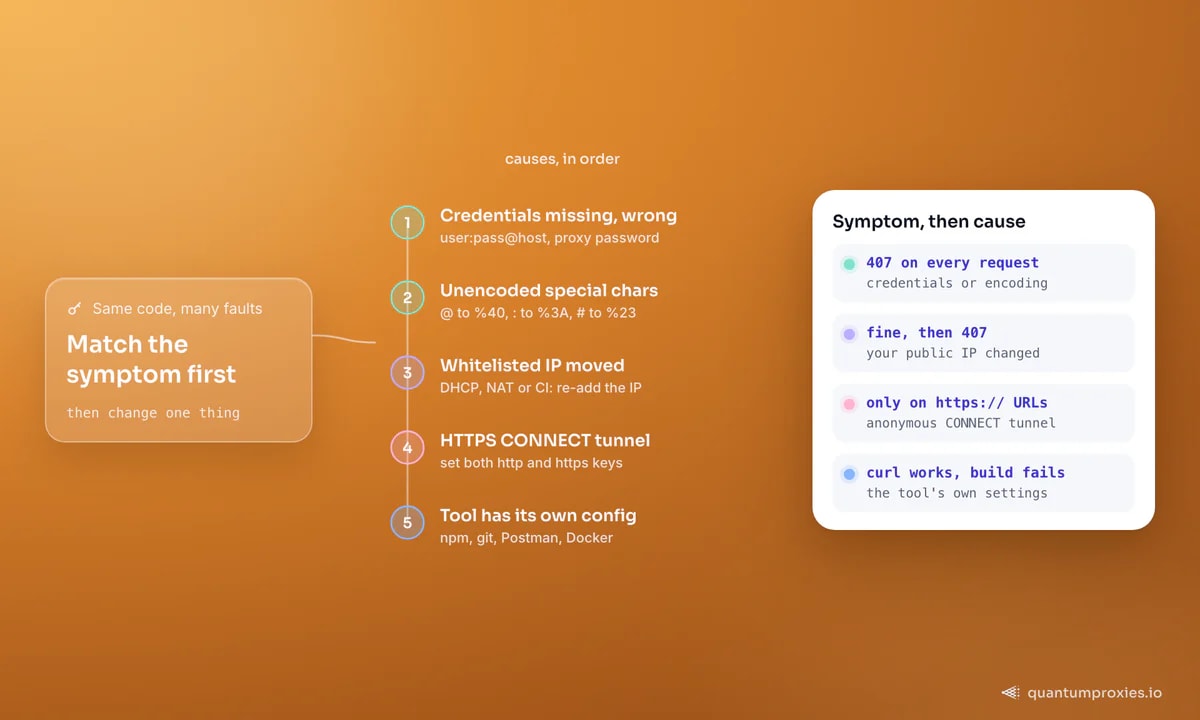Select the "HTTPS CONNECT tunnel" heading
The image size is (1200, 720).
[x=545, y=441]
